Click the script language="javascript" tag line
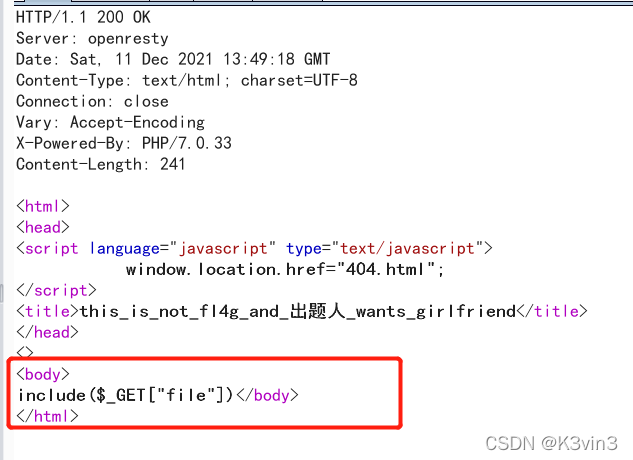633x460 pixels. pyautogui.click(x=254, y=248)
